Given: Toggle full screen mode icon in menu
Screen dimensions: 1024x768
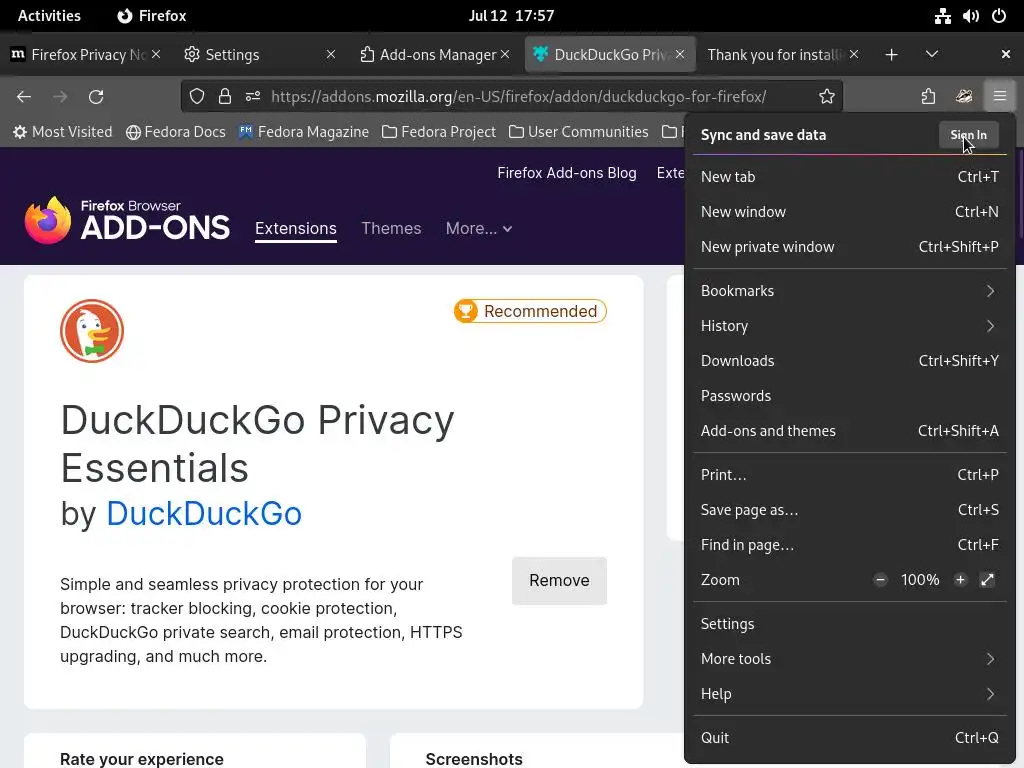Looking at the screenshot, I should pyautogui.click(x=987, y=580).
